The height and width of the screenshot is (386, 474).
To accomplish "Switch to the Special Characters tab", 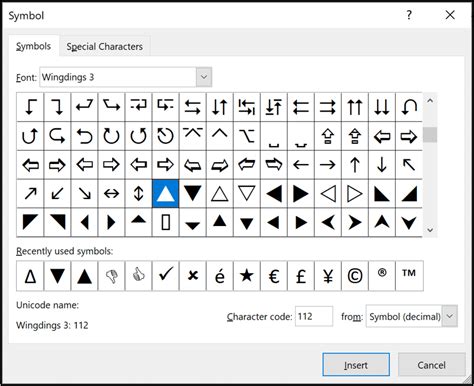I will coord(104,46).
